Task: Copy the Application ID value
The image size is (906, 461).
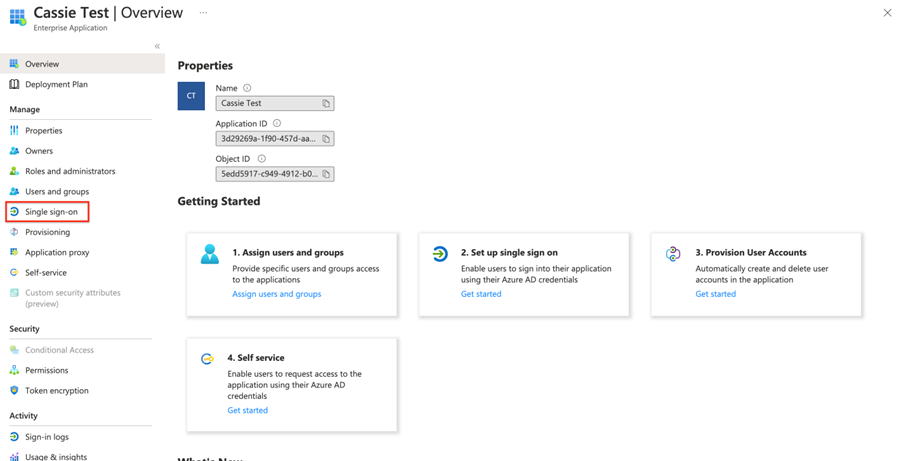Action: [x=326, y=139]
